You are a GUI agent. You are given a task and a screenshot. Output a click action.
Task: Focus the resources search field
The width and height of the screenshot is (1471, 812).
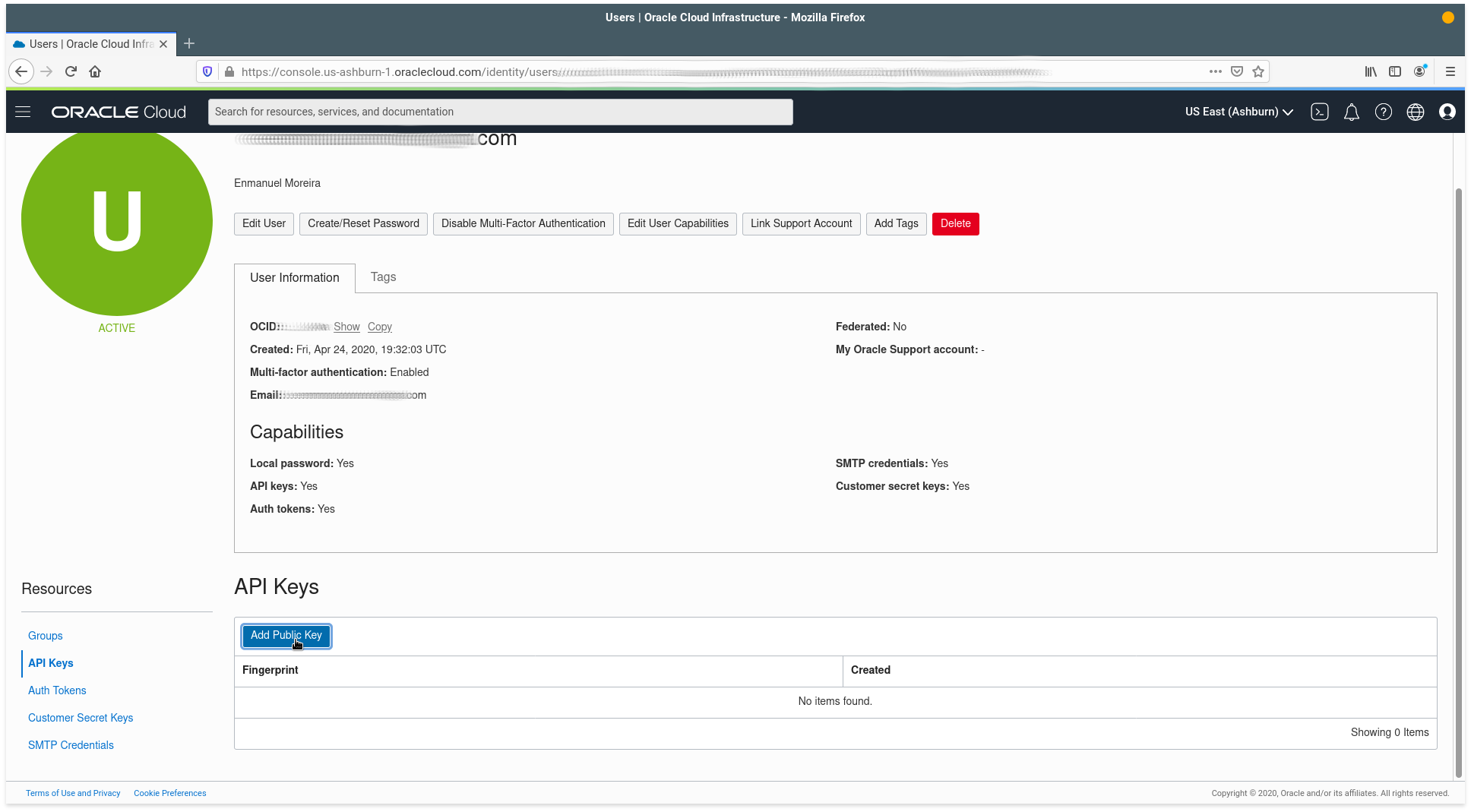coord(501,112)
